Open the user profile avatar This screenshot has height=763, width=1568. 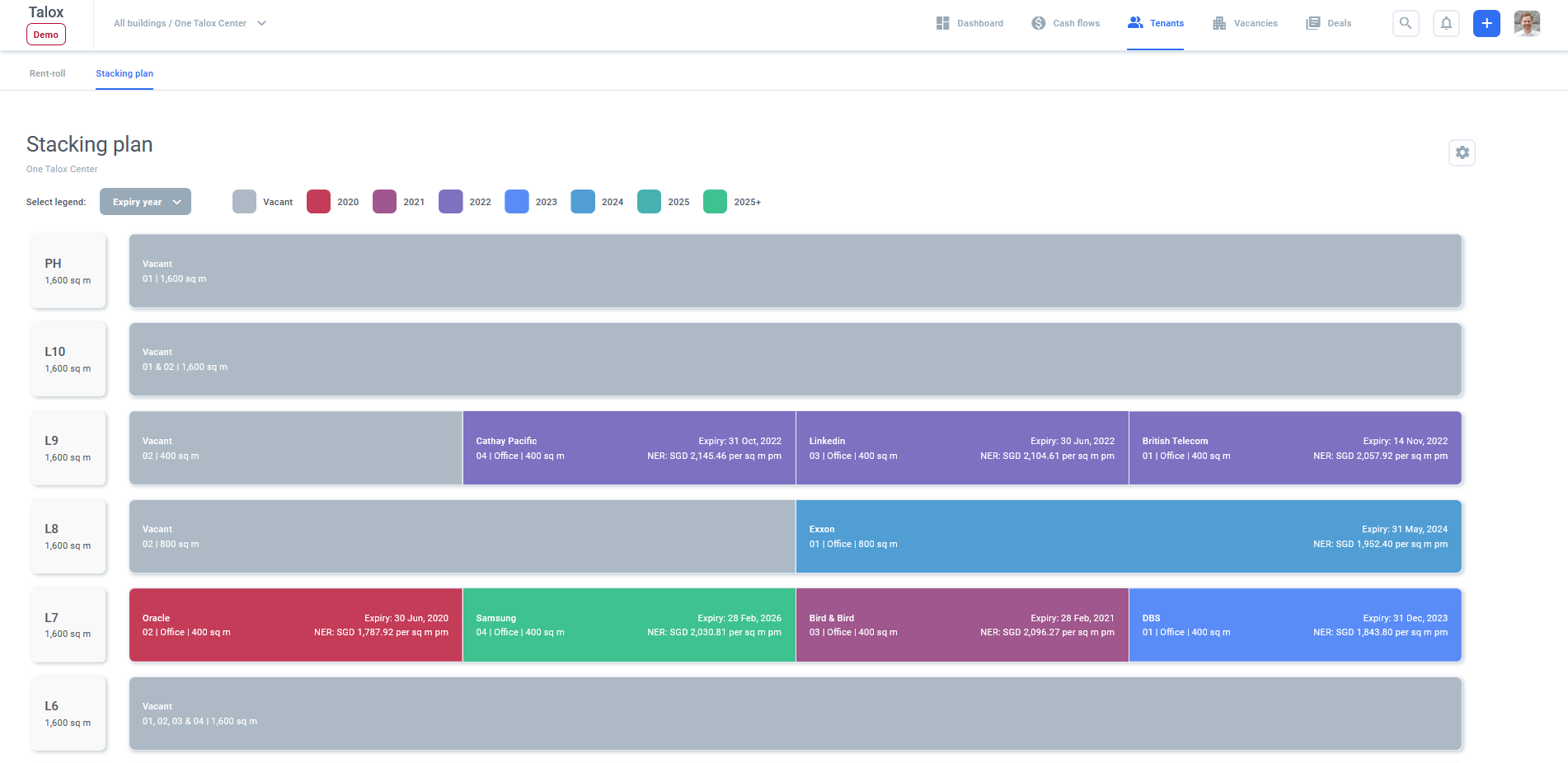[x=1527, y=23]
